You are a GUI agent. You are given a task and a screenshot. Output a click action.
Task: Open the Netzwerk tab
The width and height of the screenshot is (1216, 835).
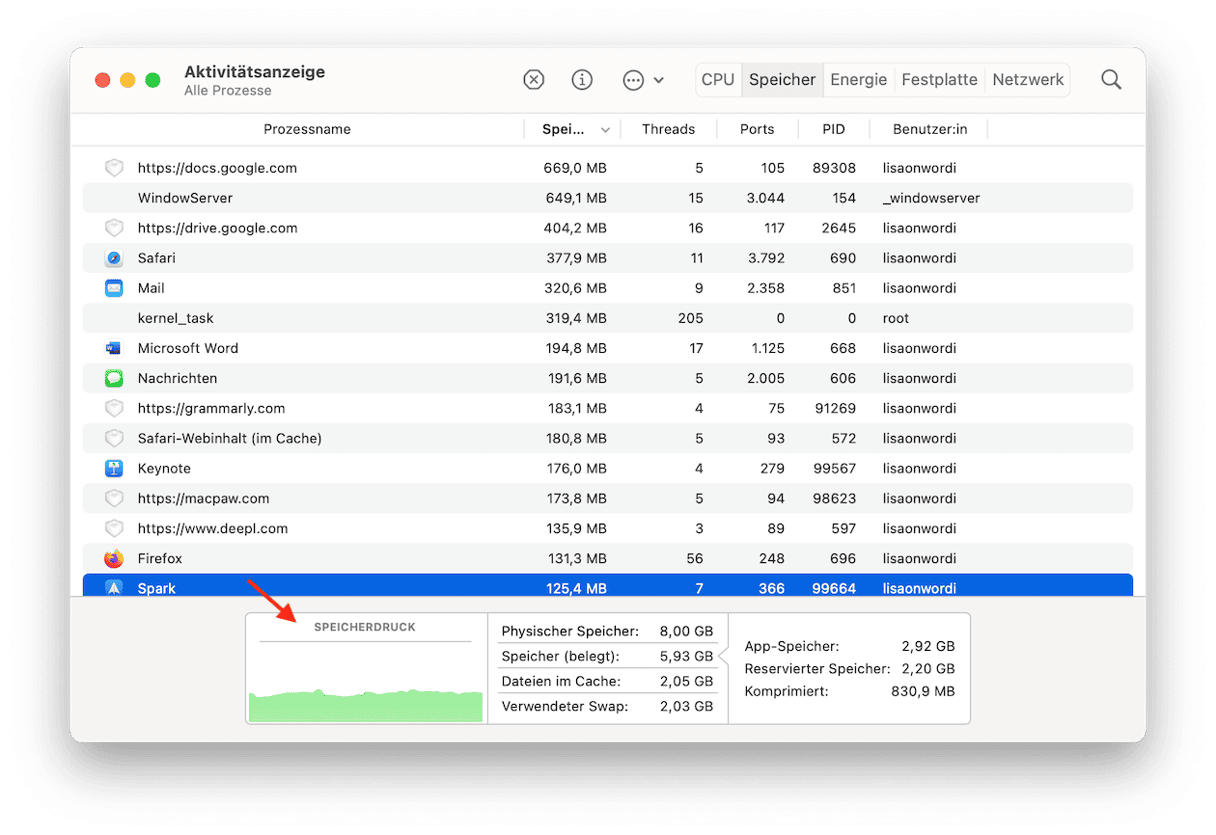1028,80
